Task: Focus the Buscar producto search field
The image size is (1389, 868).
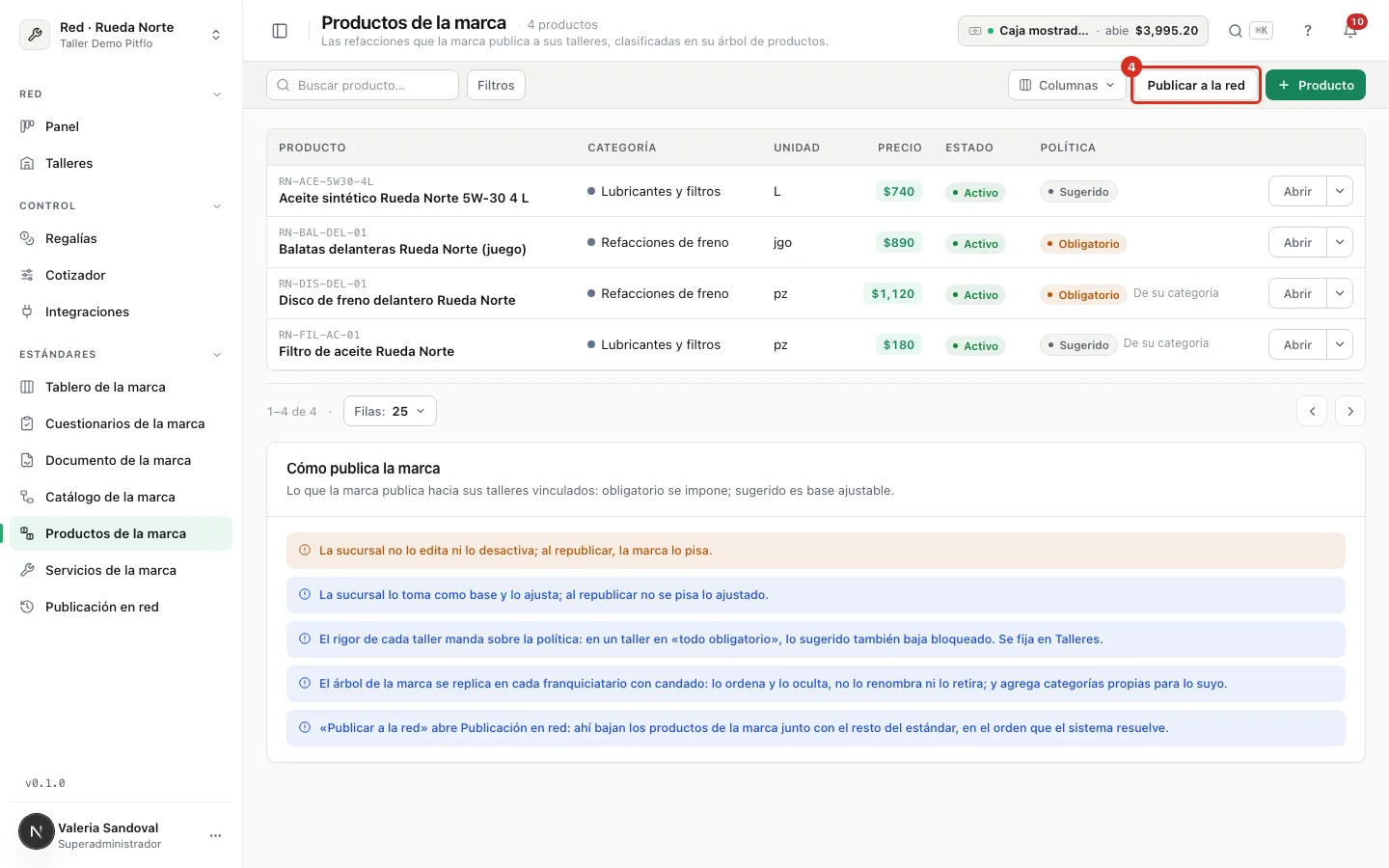Action: [x=363, y=85]
